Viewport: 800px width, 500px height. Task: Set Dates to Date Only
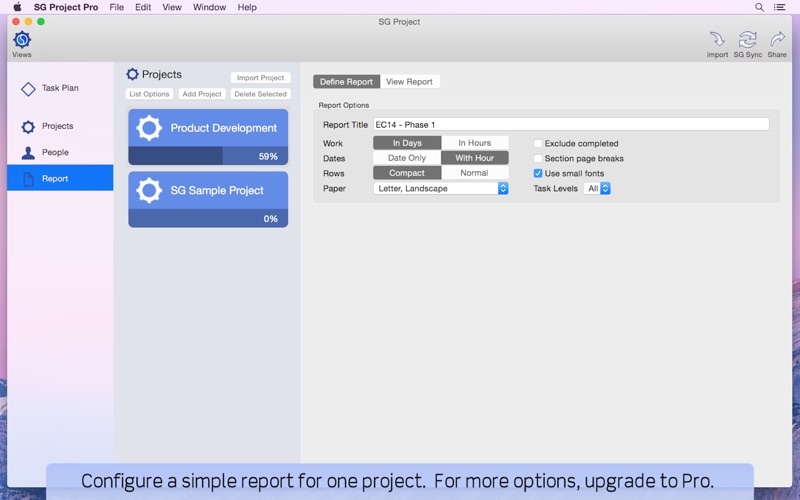407,158
